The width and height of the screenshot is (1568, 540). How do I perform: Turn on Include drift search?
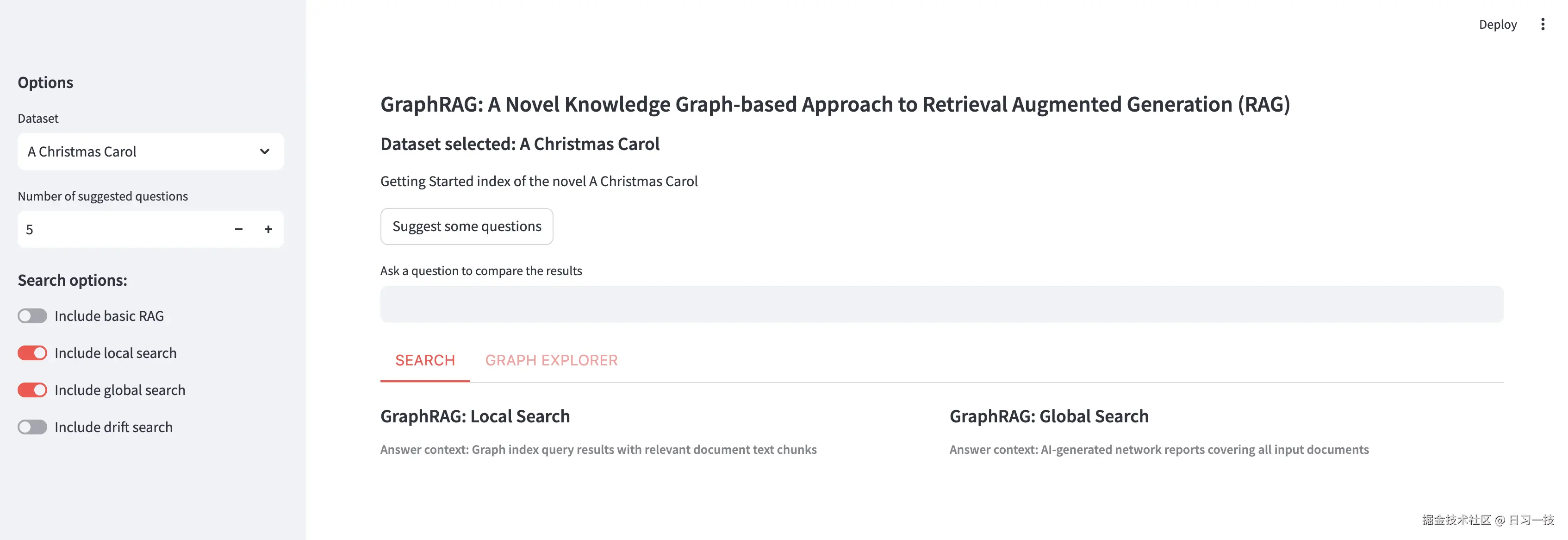pos(32,427)
